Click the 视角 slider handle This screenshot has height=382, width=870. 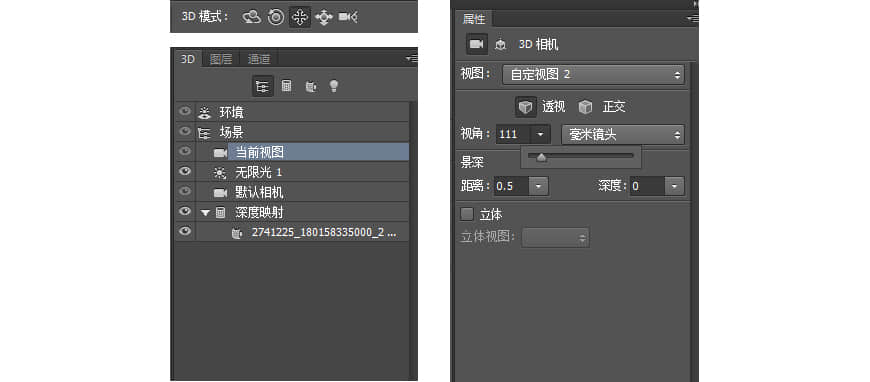(x=542, y=158)
